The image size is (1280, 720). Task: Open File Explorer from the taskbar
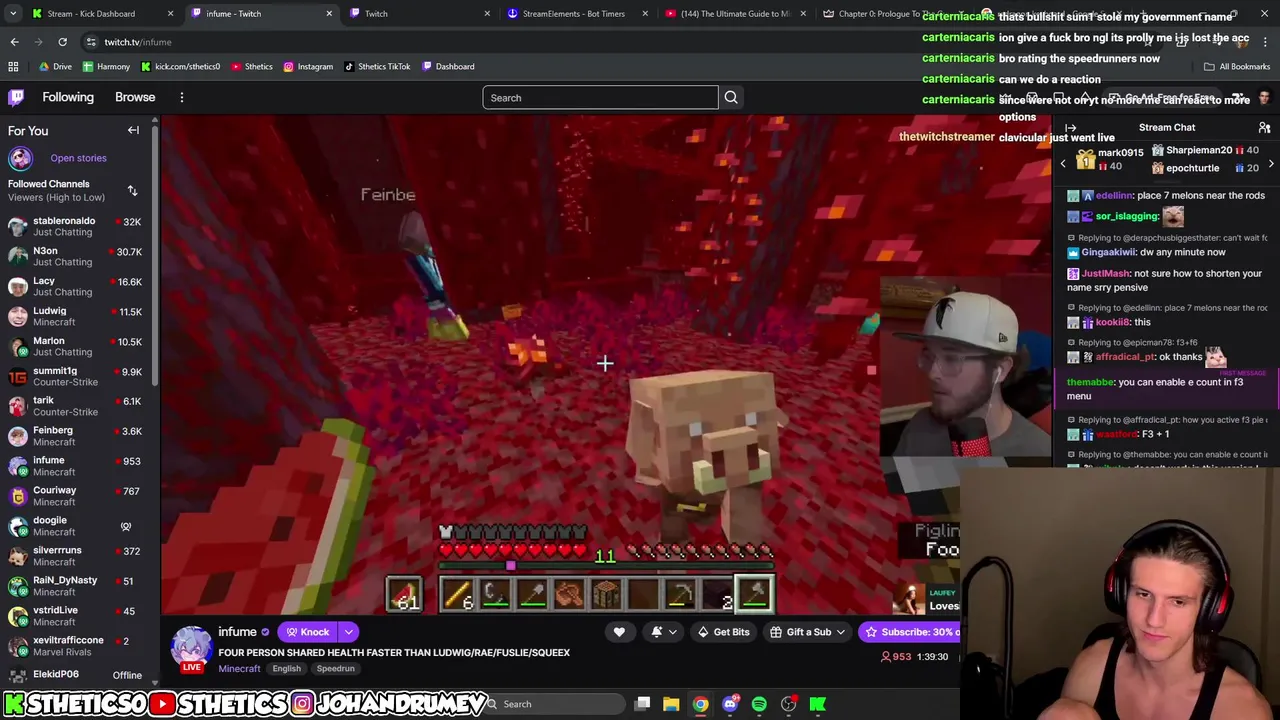point(671,704)
